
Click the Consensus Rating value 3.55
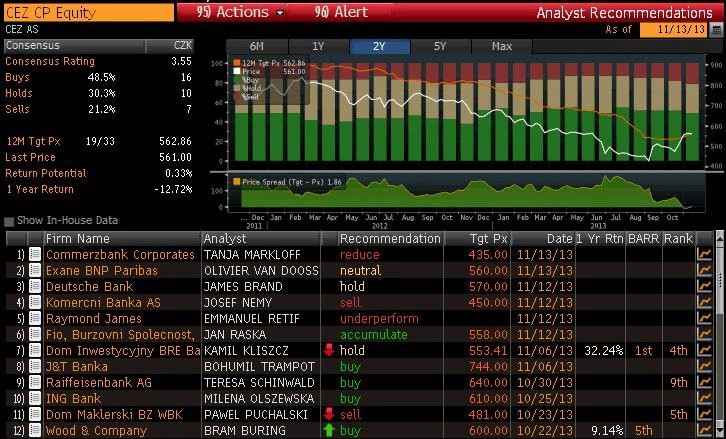182,61
